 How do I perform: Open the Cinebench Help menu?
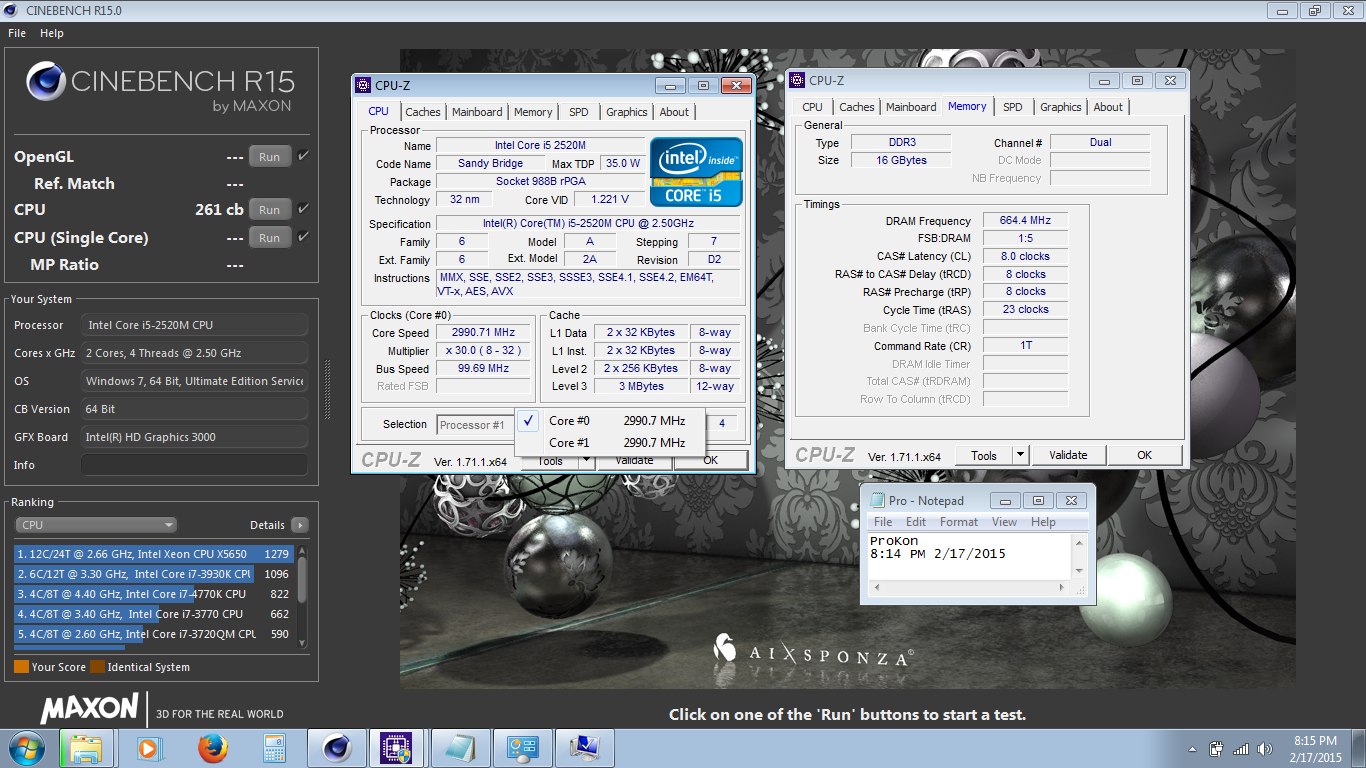(52, 33)
